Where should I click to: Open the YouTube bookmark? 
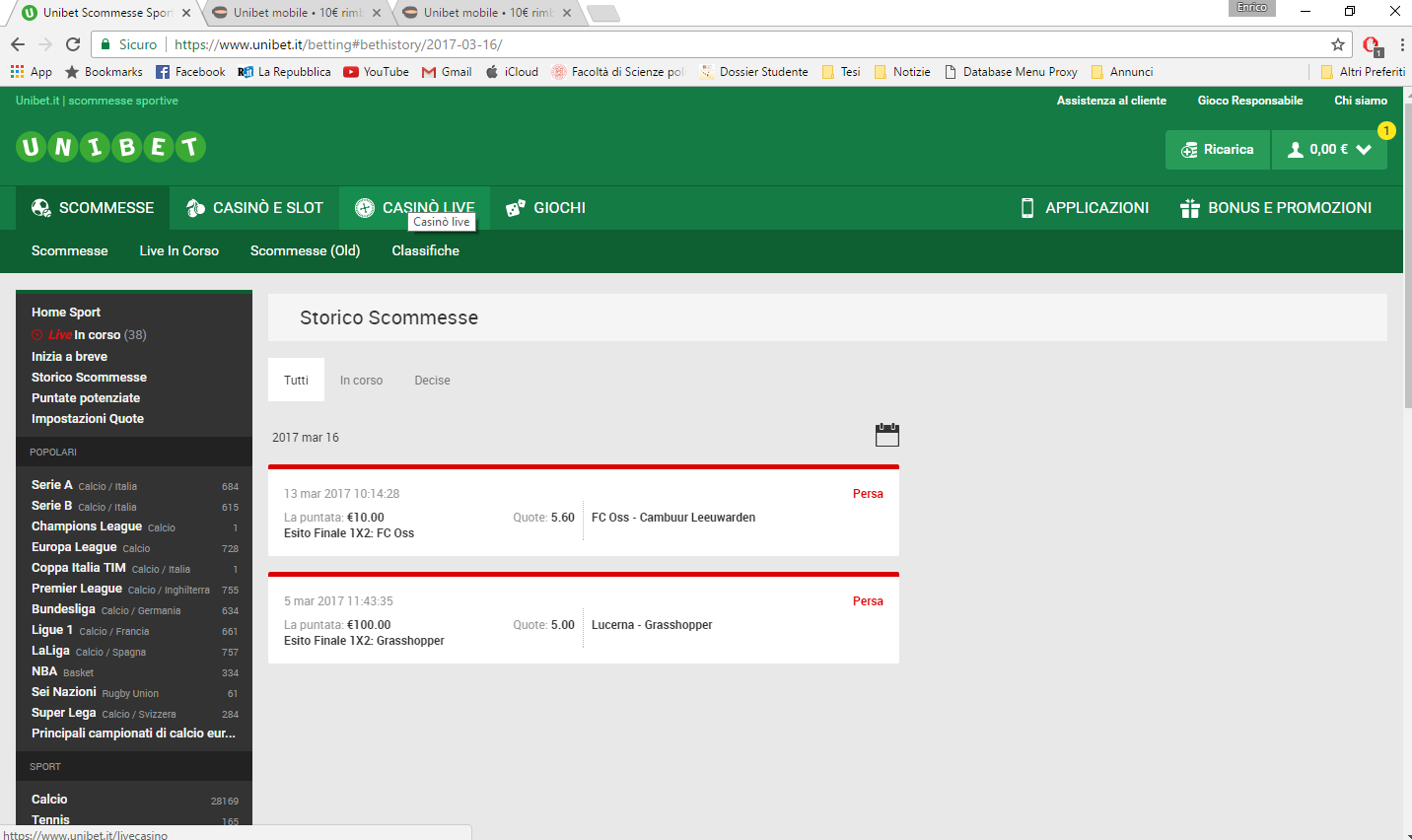click(x=376, y=72)
